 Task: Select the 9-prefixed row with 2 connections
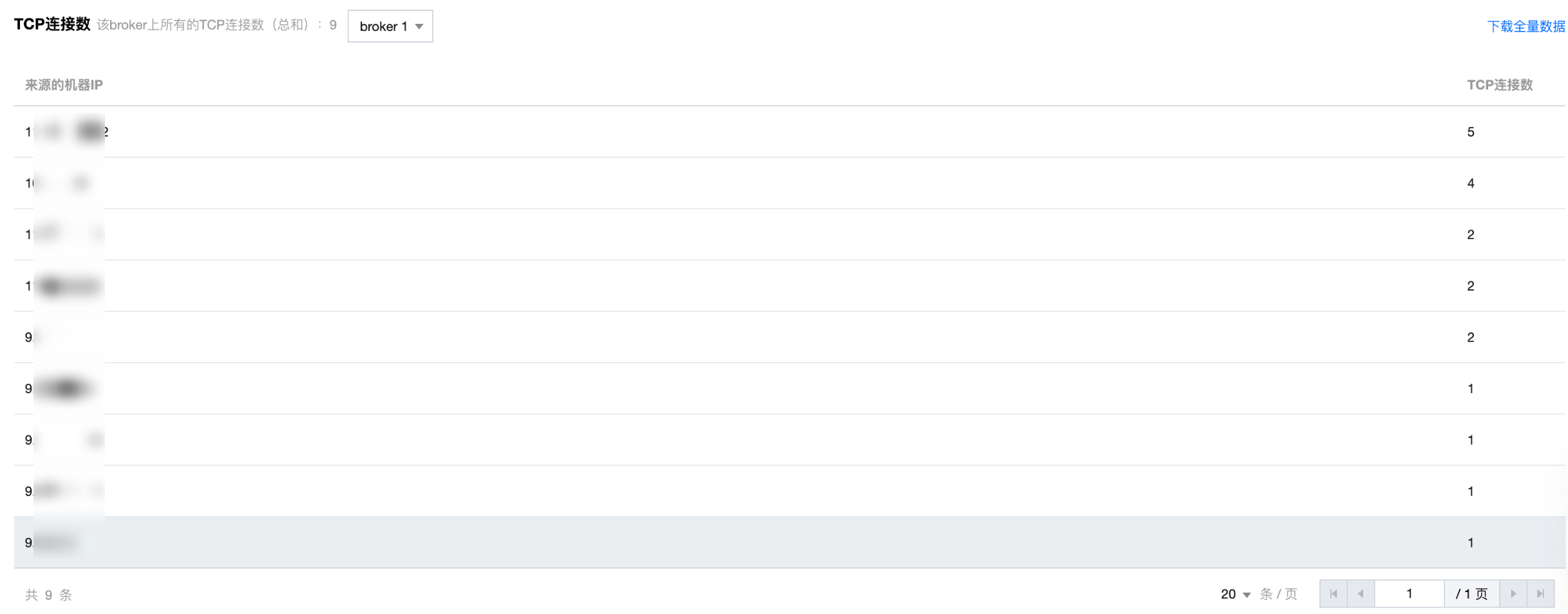point(773,337)
